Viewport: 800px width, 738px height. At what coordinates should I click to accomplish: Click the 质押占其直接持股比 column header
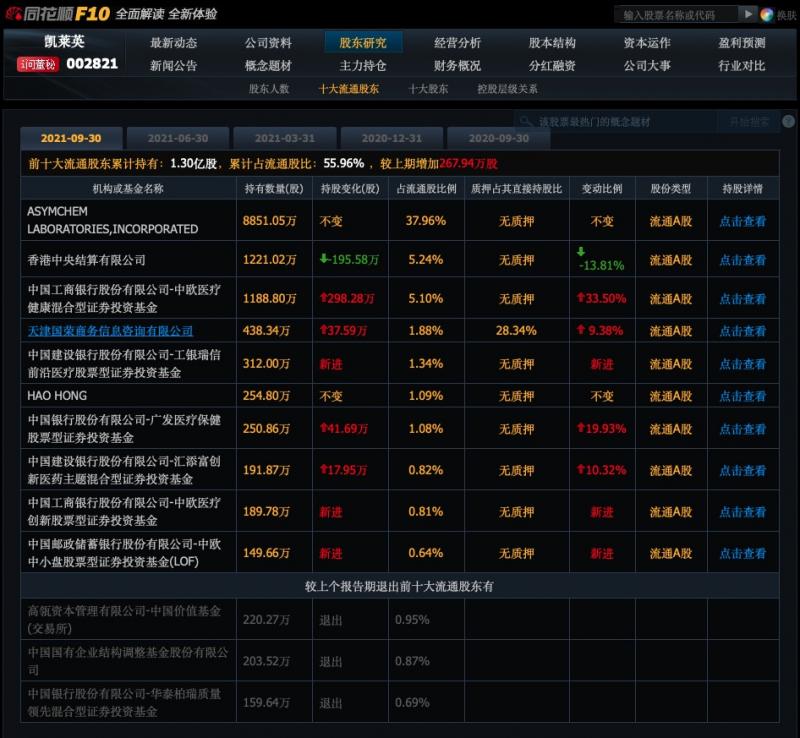(516, 189)
